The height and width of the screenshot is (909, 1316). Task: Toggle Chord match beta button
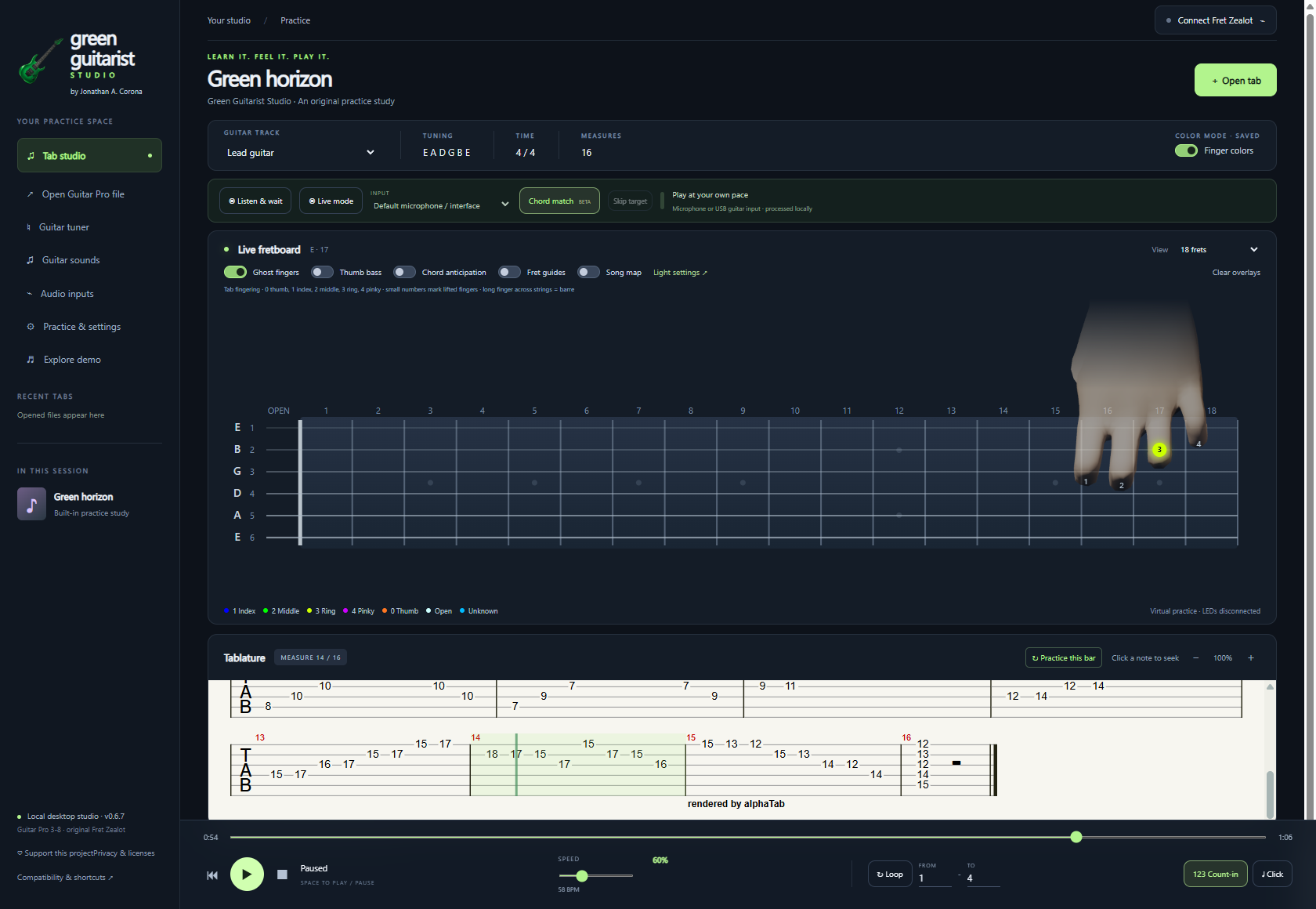559,201
